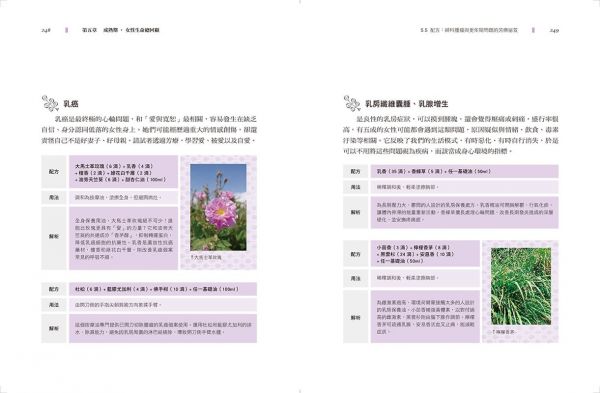The image size is (600, 393).
Task: Click page number 249 in the right header
Action: point(554,30)
